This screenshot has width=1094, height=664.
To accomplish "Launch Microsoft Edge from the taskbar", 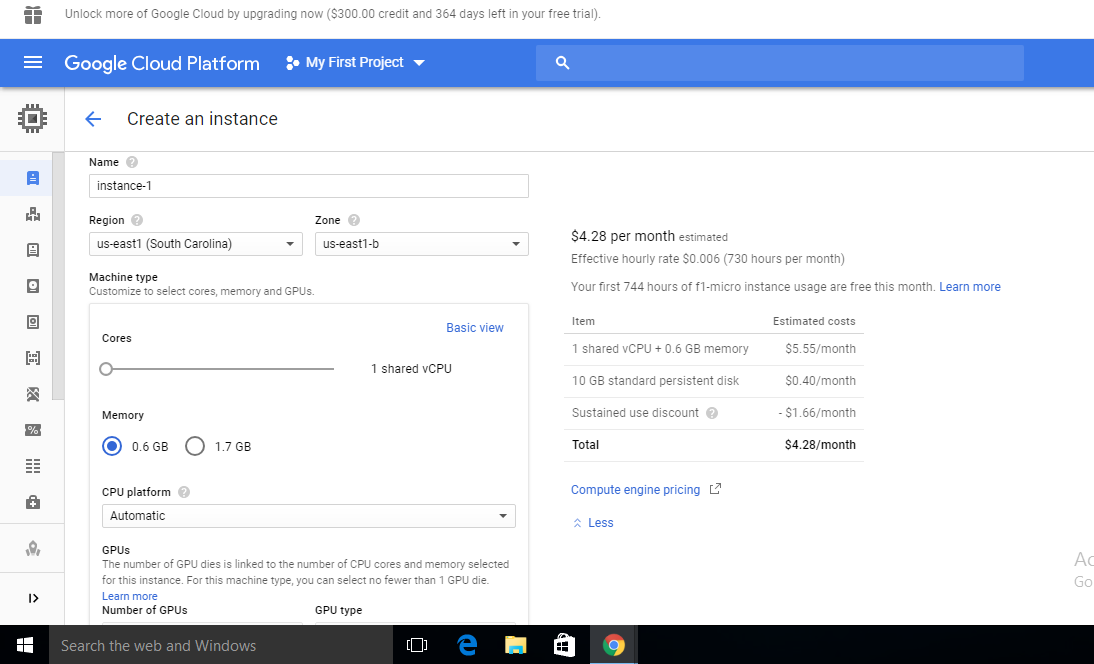I will pos(467,645).
